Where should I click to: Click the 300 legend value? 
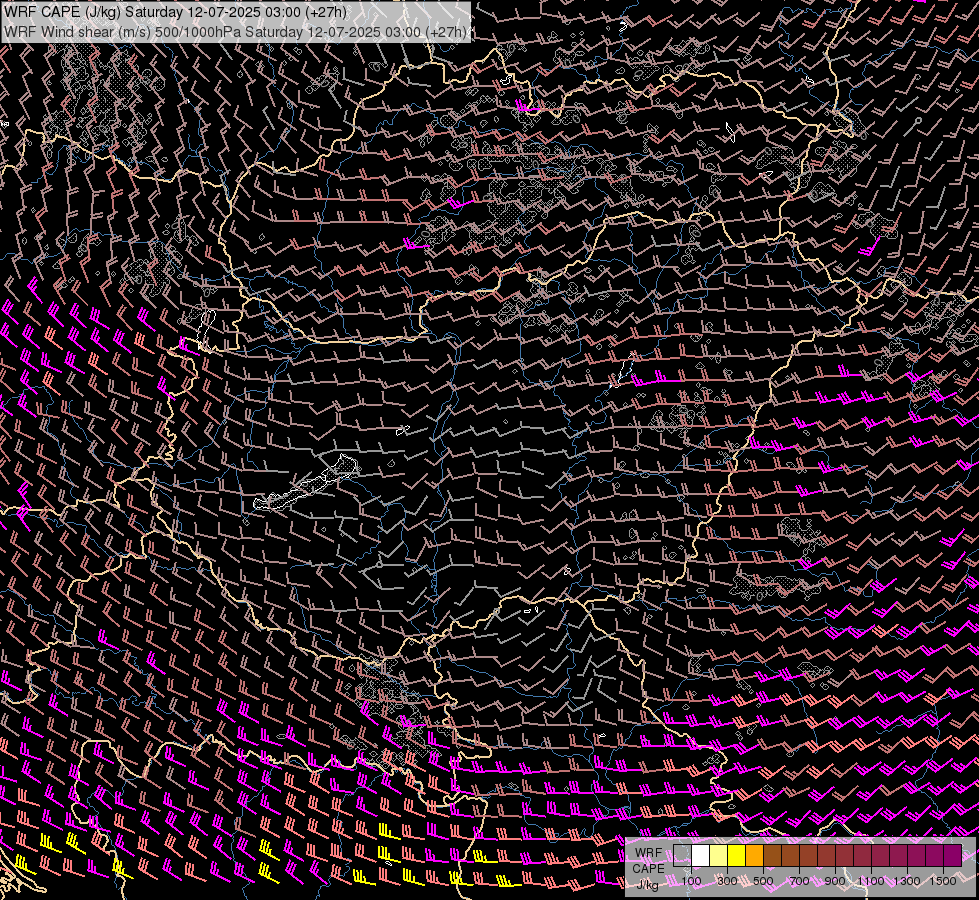pyautogui.click(x=727, y=881)
